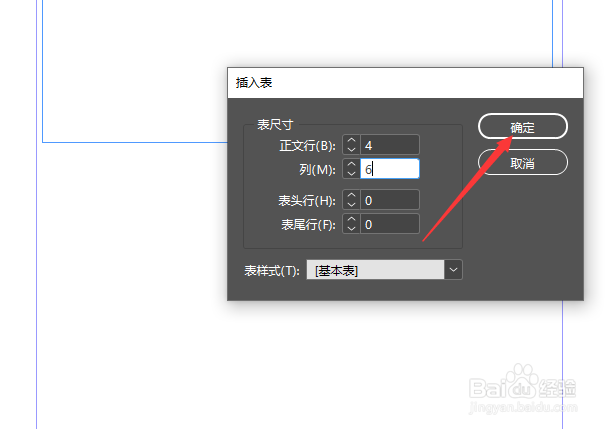Click the 列(M): label
612x429 pixels.
coord(317,169)
